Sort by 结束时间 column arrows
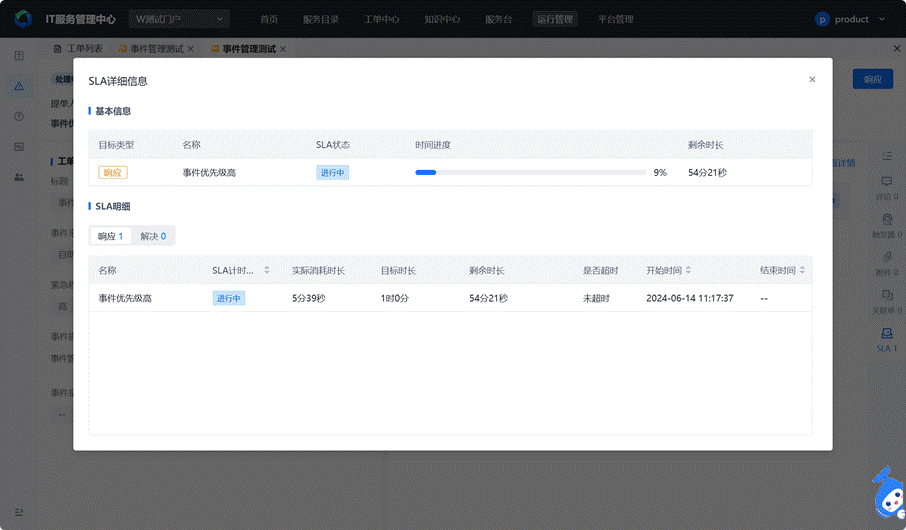This screenshot has width=906, height=530. click(x=802, y=270)
